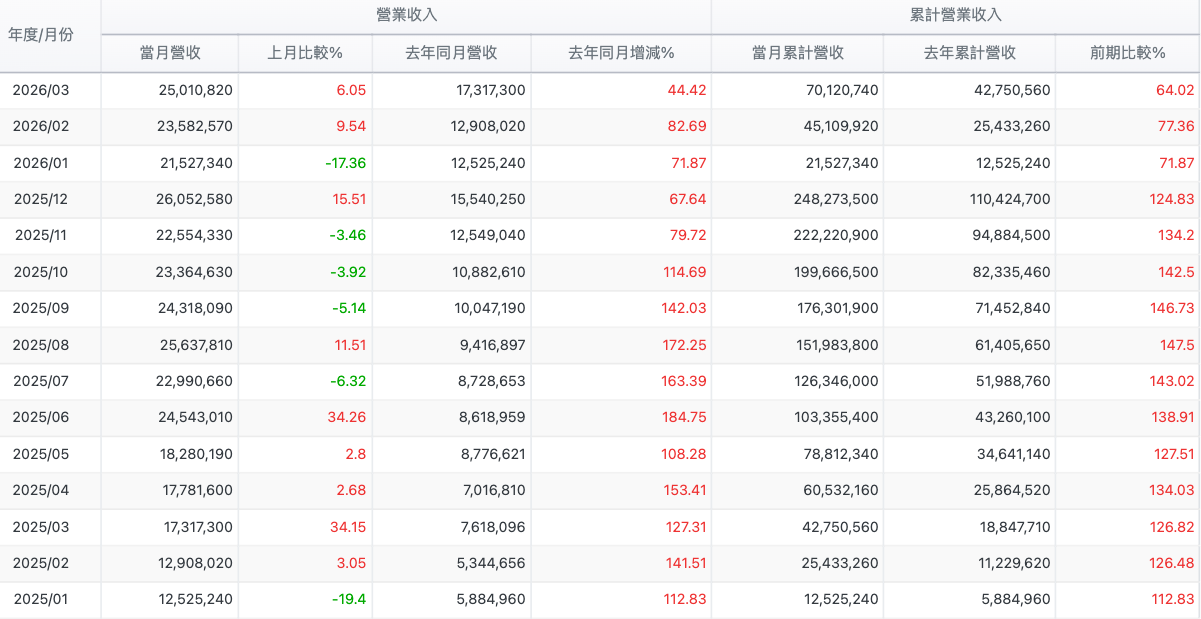Select the 前期比較% column header
The height and width of the screenshot is (619, 1201).
coord(1127,53)
